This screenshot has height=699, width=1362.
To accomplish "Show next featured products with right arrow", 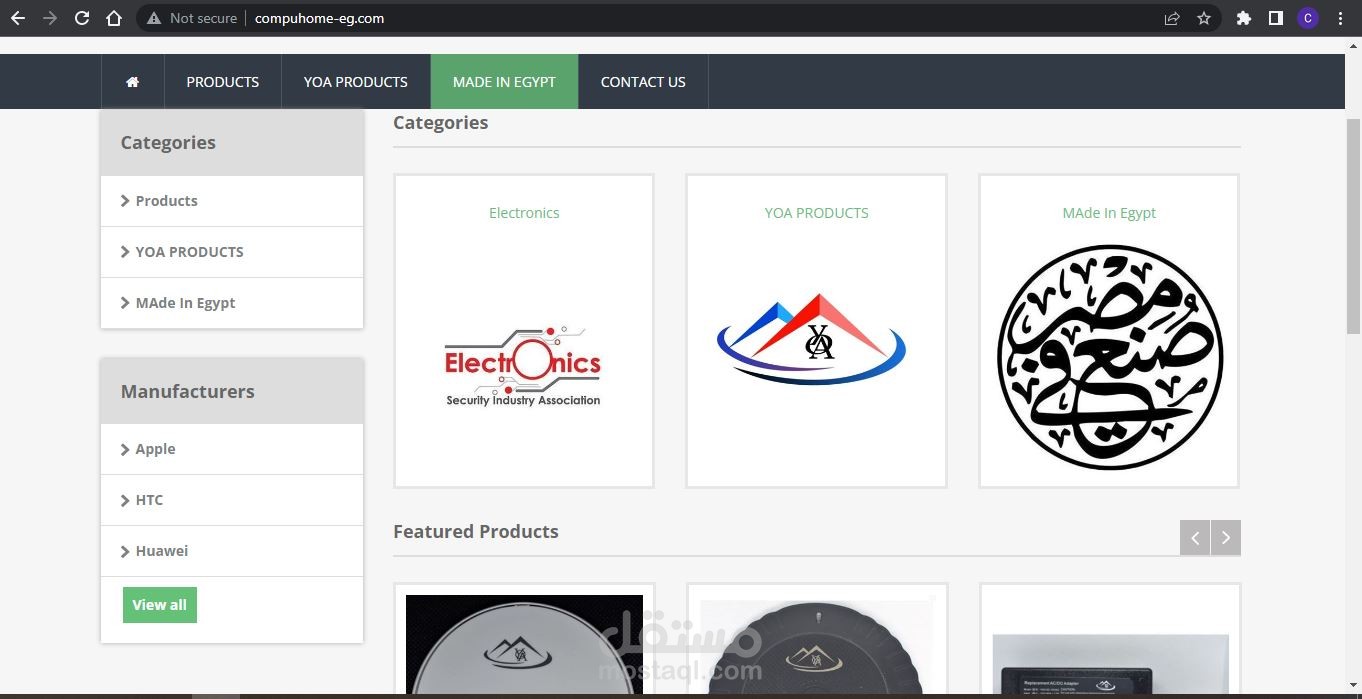I will (1226, 538).
